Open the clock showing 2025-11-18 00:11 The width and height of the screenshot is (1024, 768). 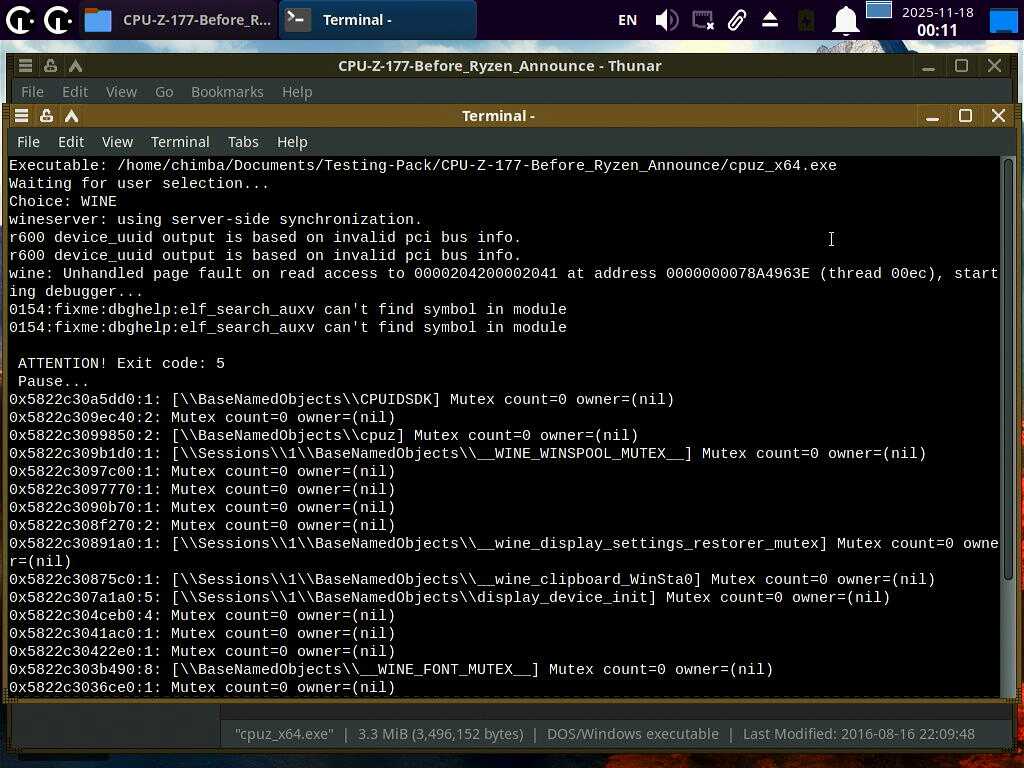[937, 21]
